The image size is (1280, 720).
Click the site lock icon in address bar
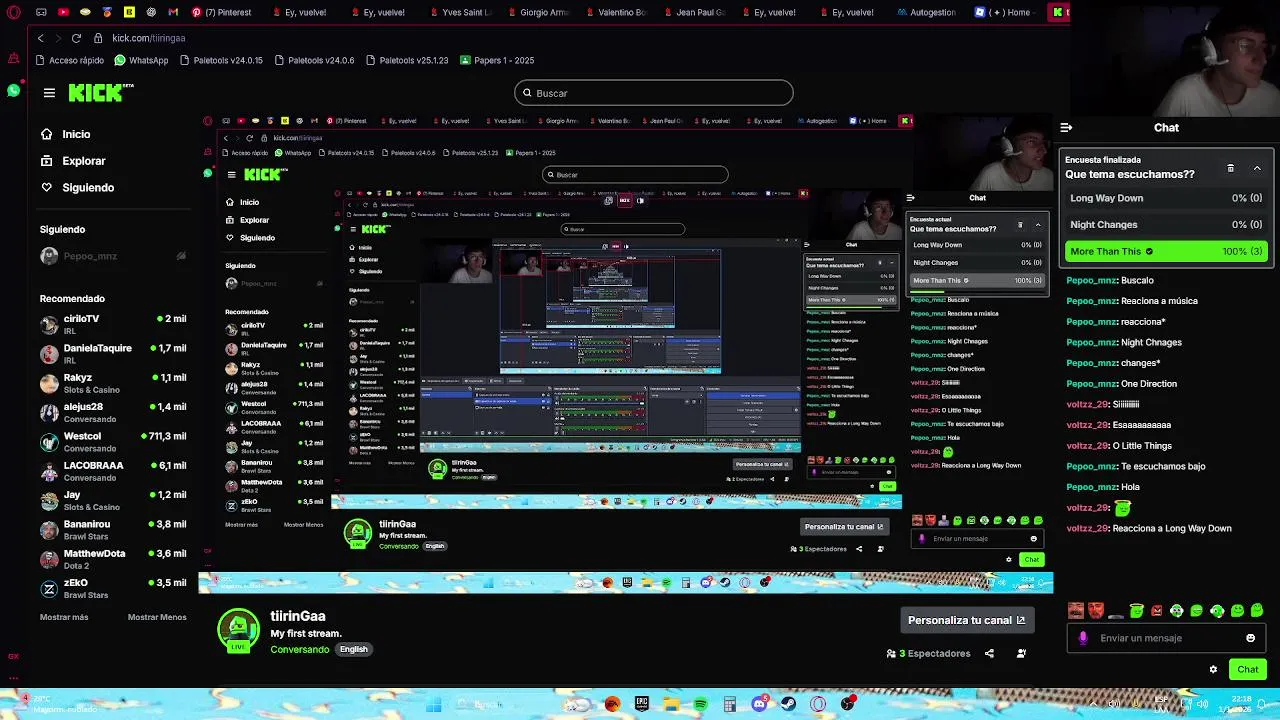click(x=98, y=38)
